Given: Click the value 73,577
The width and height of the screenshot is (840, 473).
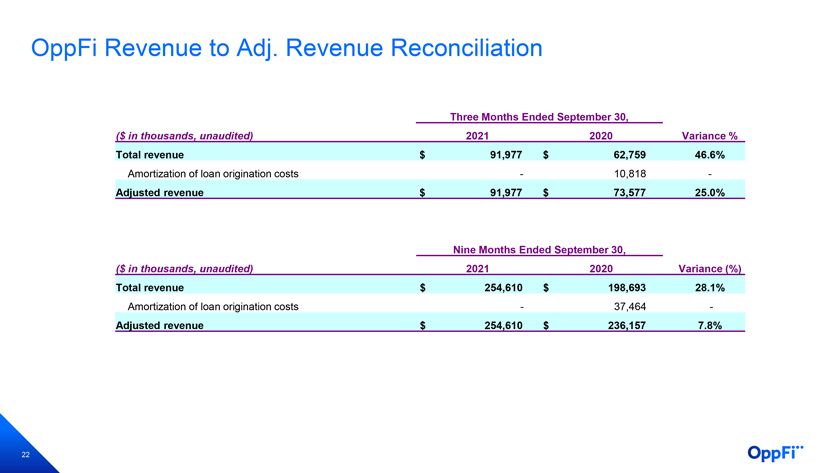Looking at the screenshot, I should [x=629, y=193].
